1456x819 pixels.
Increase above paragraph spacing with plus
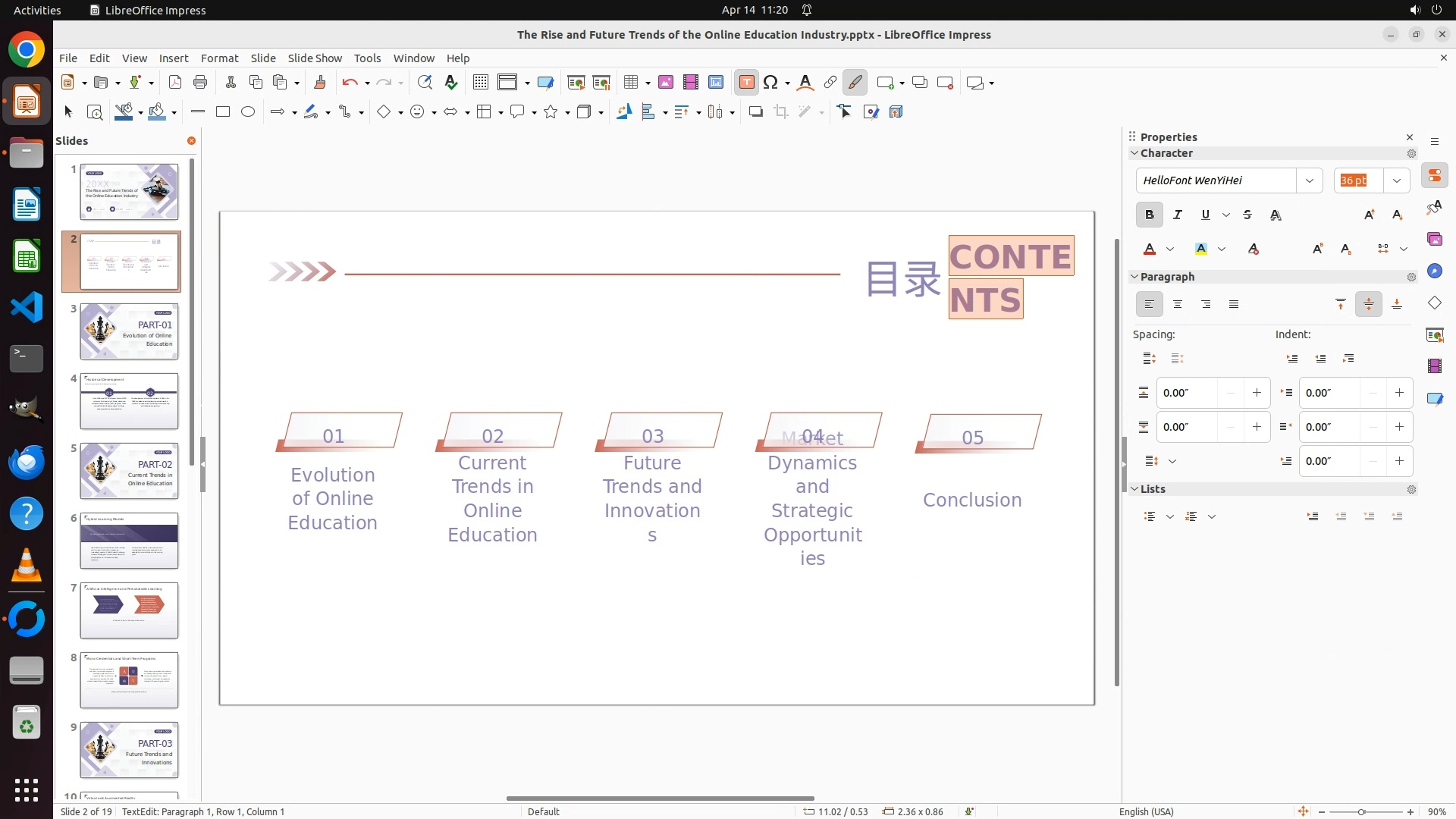click(x=1257, y=393)
